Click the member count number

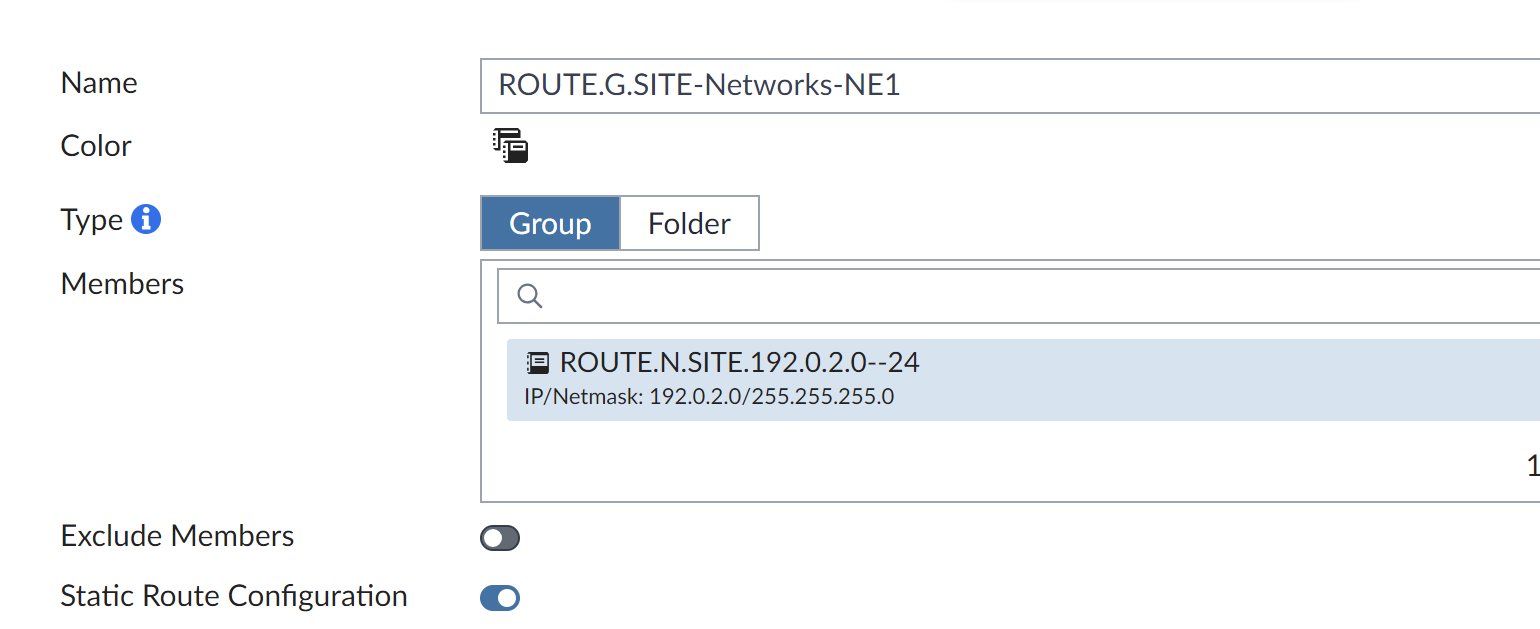[x=1532, y=466]
